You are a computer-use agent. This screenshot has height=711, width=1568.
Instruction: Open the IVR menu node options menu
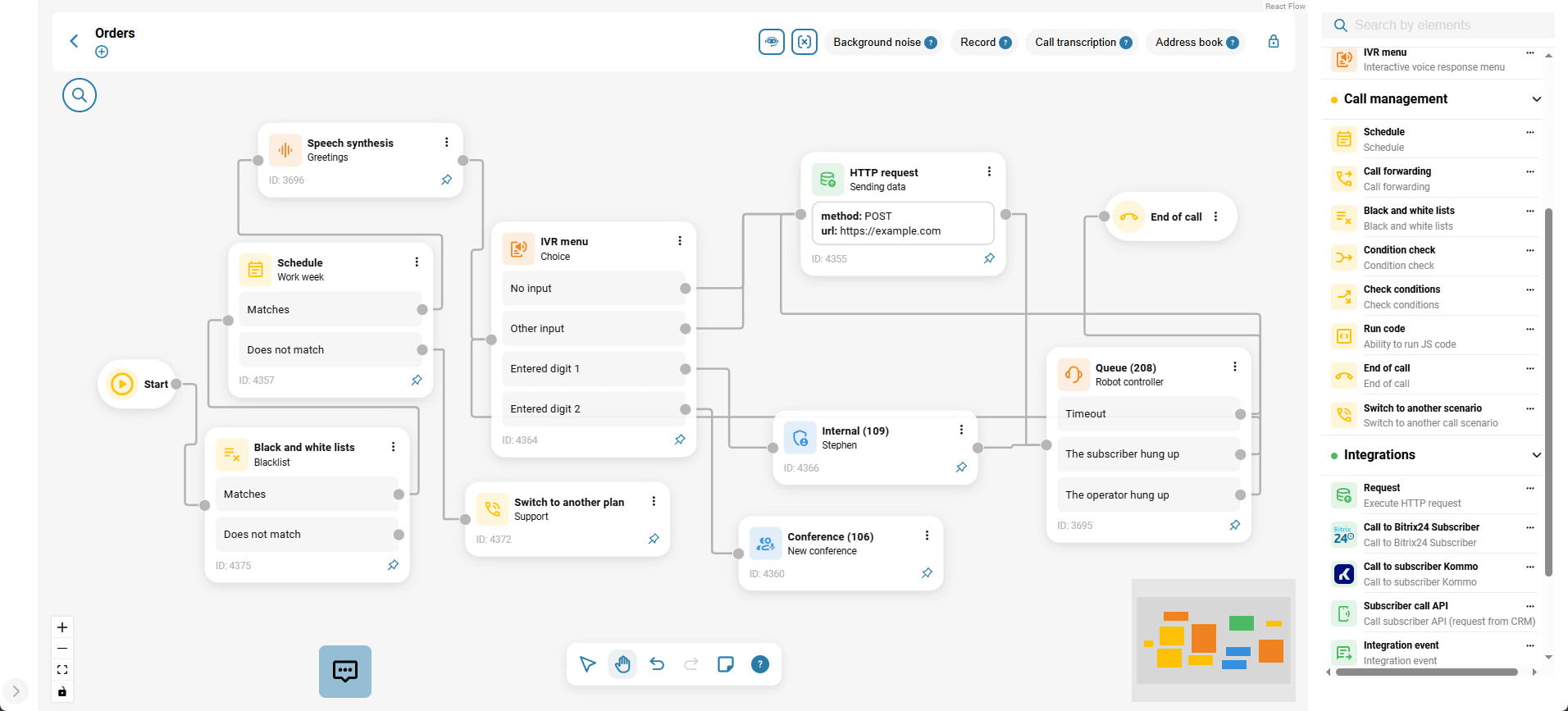[x=680, y=241]
